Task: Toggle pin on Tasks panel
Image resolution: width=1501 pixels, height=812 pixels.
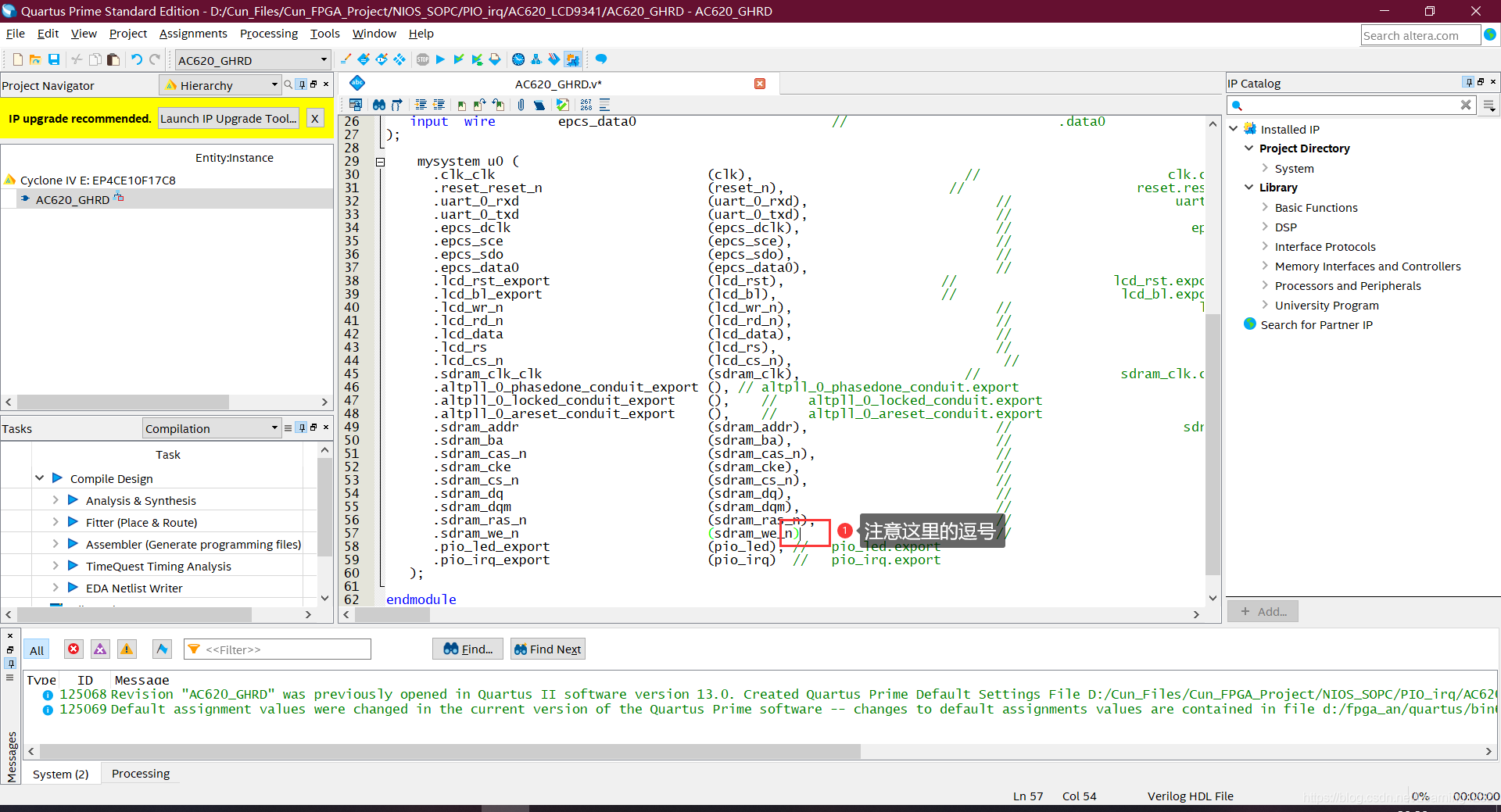Action: coord(302,427)
